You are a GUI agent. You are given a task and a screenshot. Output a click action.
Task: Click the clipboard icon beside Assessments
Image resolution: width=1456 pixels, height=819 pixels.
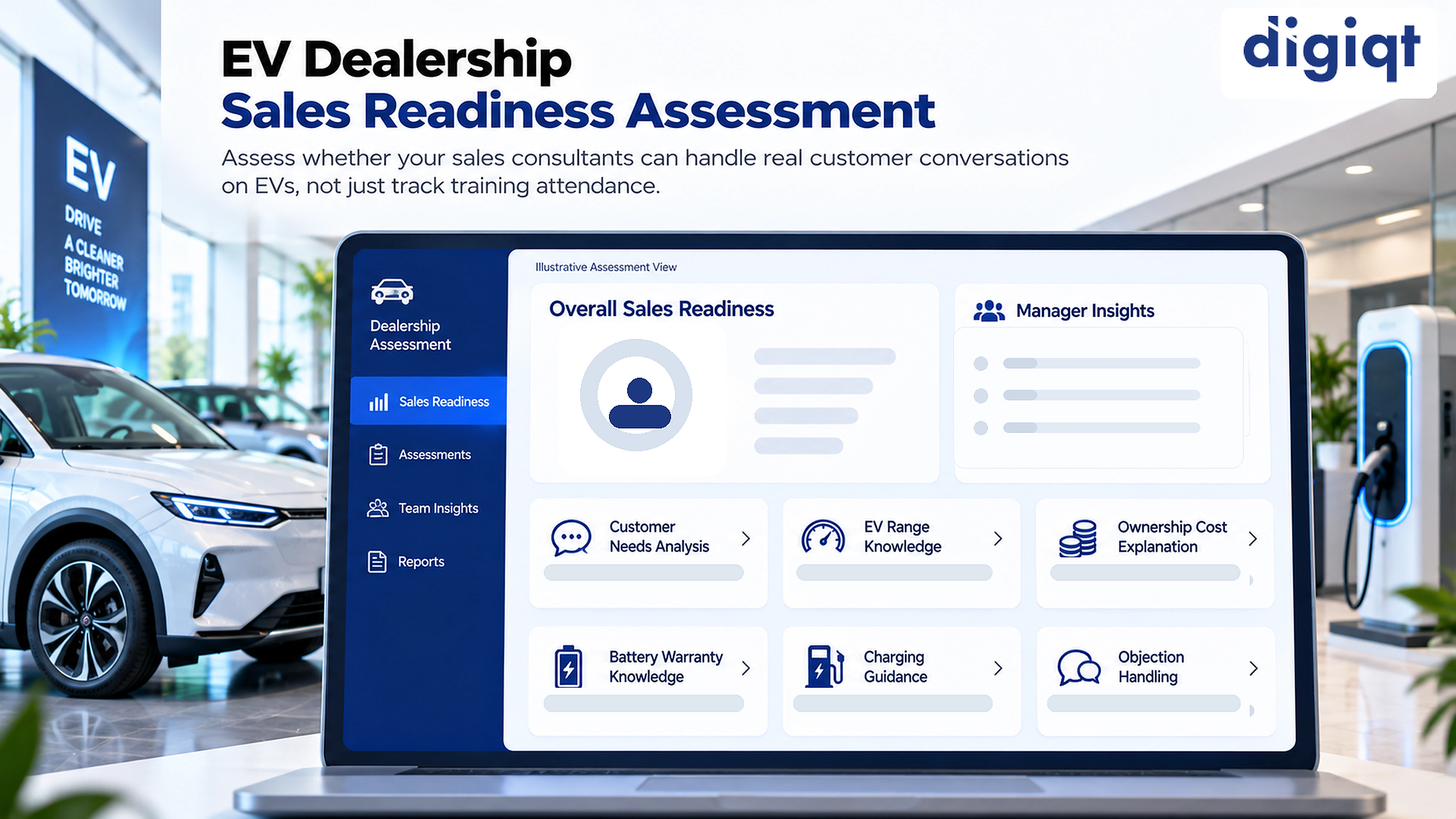(x=378, y=455)
